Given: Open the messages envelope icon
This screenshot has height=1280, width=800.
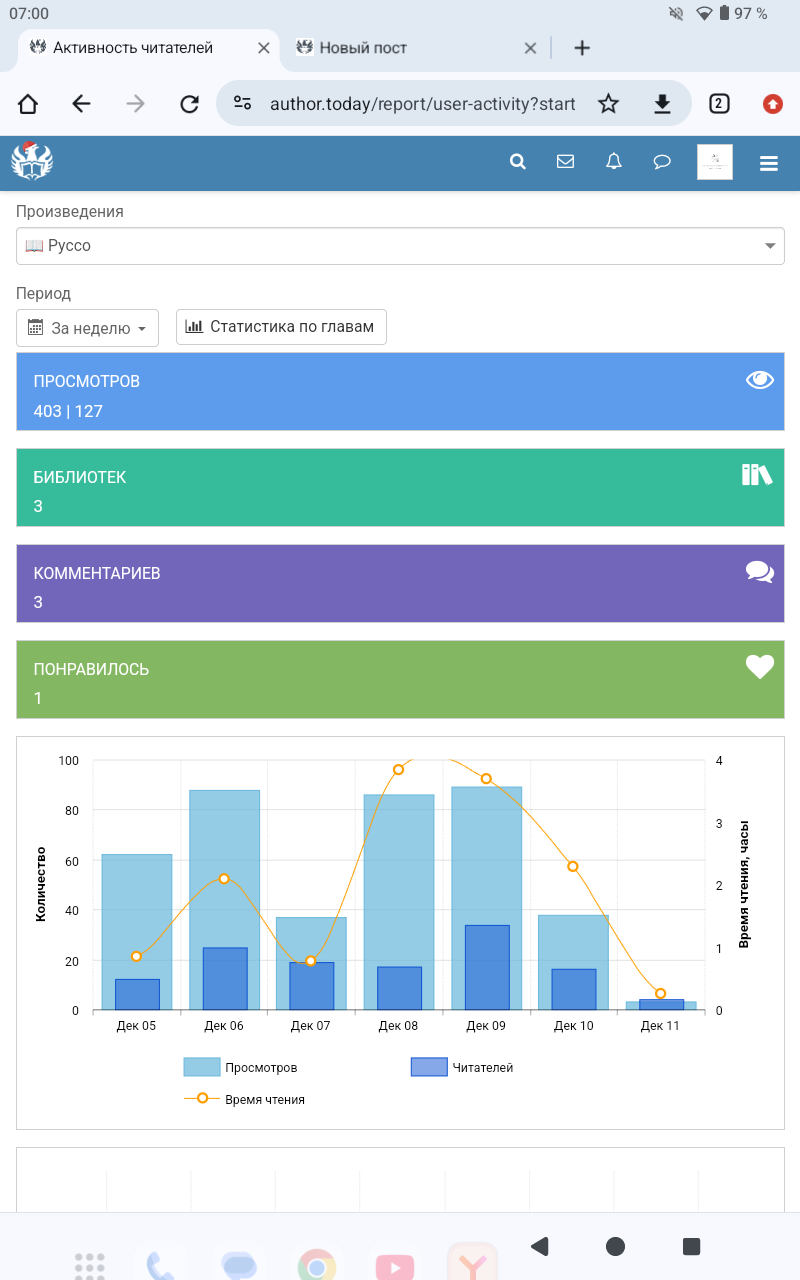Looking at the screenshot, I should click(x=565, y=162).
